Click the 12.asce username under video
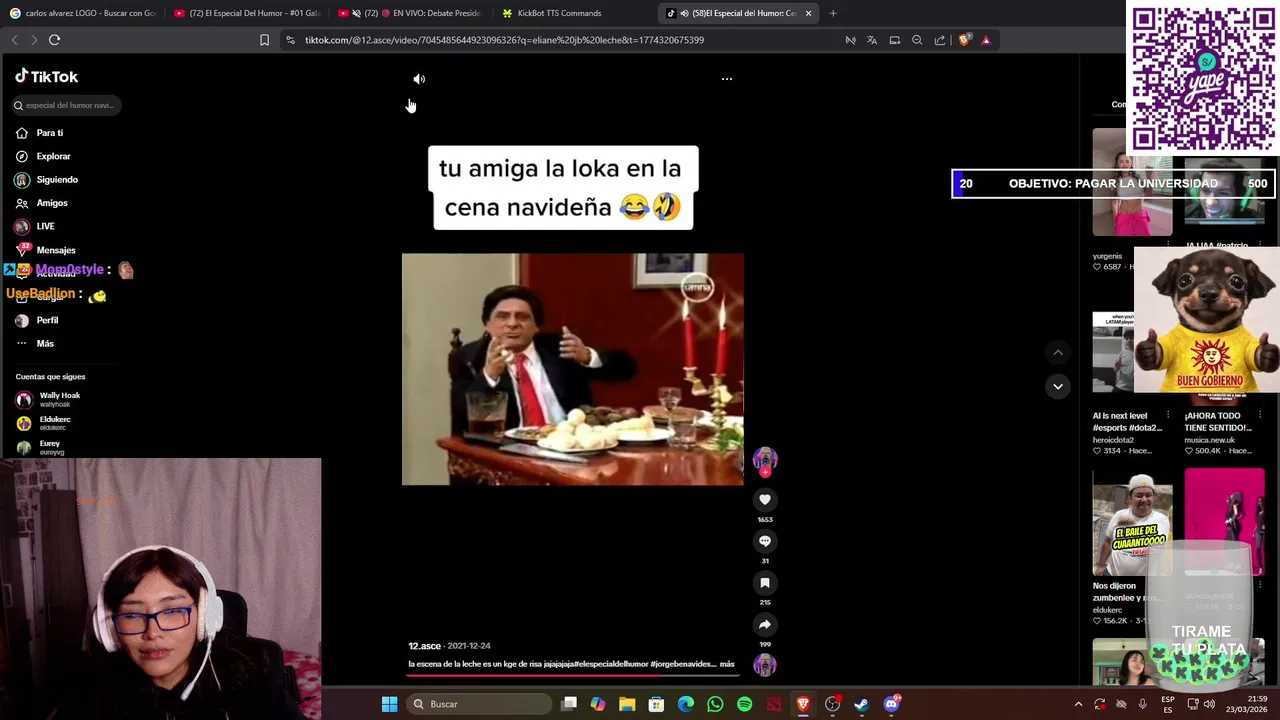The image size is (1280, 720). 424,646
